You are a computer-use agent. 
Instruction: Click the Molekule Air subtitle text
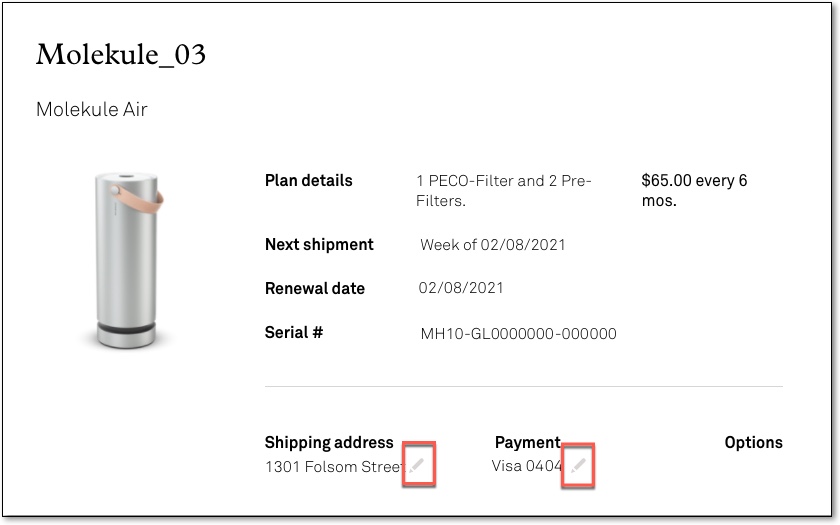coord(92,110)
